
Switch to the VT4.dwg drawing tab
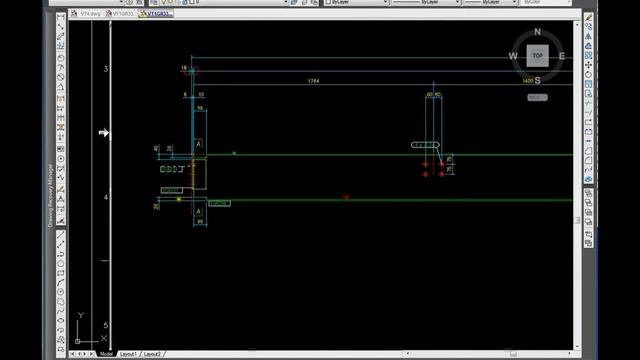tap(86, 13)
